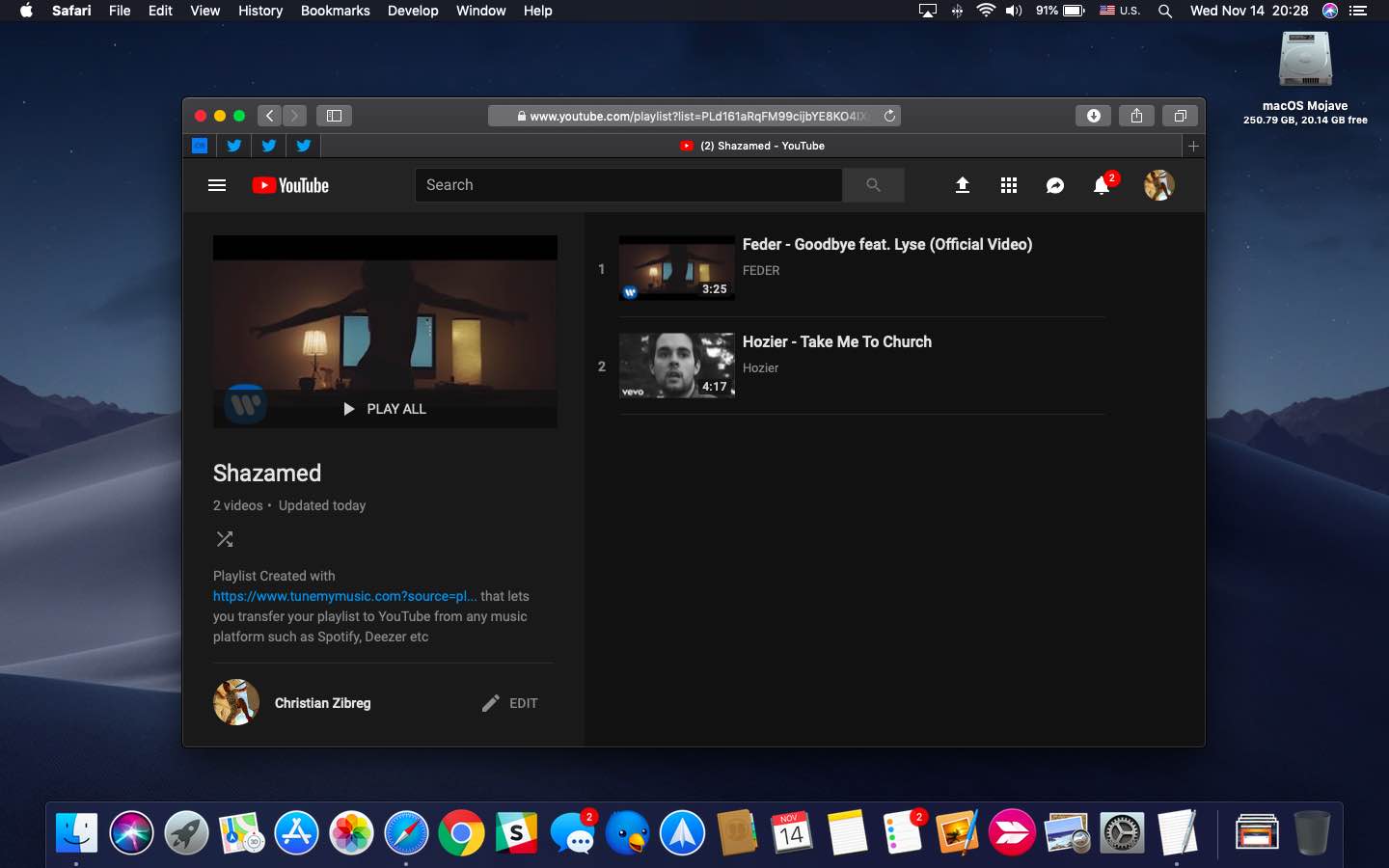Screen dimensions: 1389x868
Task: Open the Trash in the Dock
Action: (x=1312, y=832)
